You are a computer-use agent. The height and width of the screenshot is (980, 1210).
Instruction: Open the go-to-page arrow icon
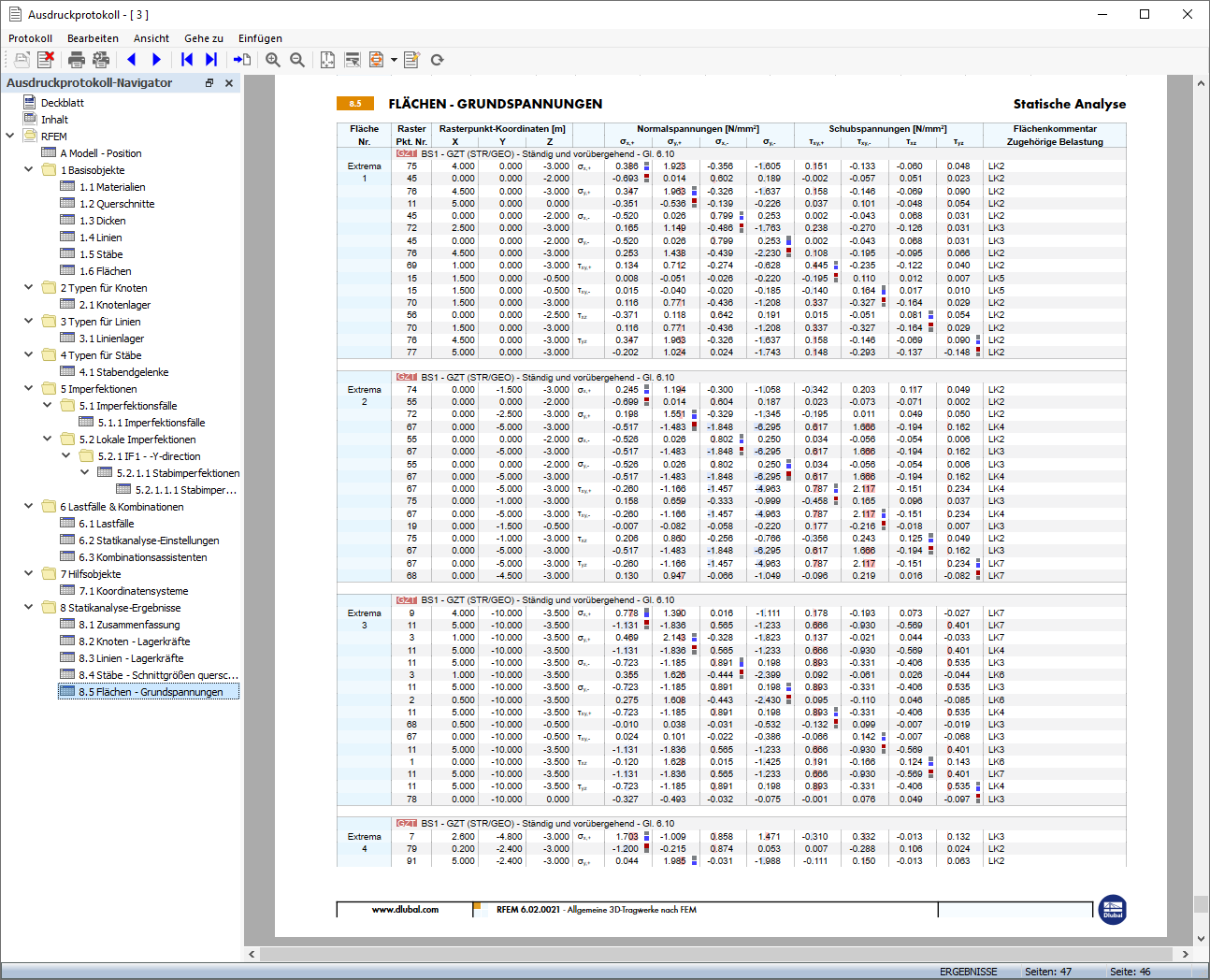(x=241, y=60)
